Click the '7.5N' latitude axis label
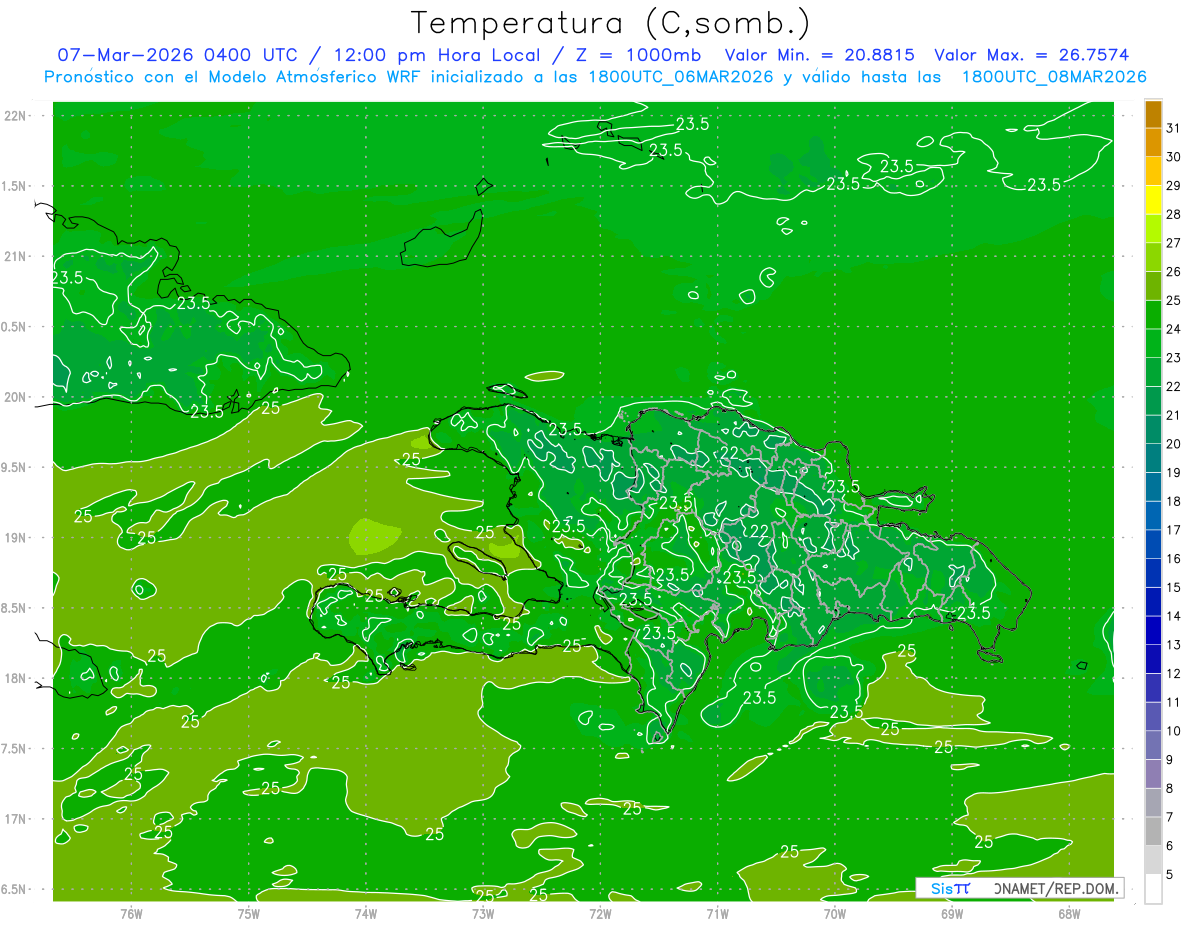 pos(15,749)
